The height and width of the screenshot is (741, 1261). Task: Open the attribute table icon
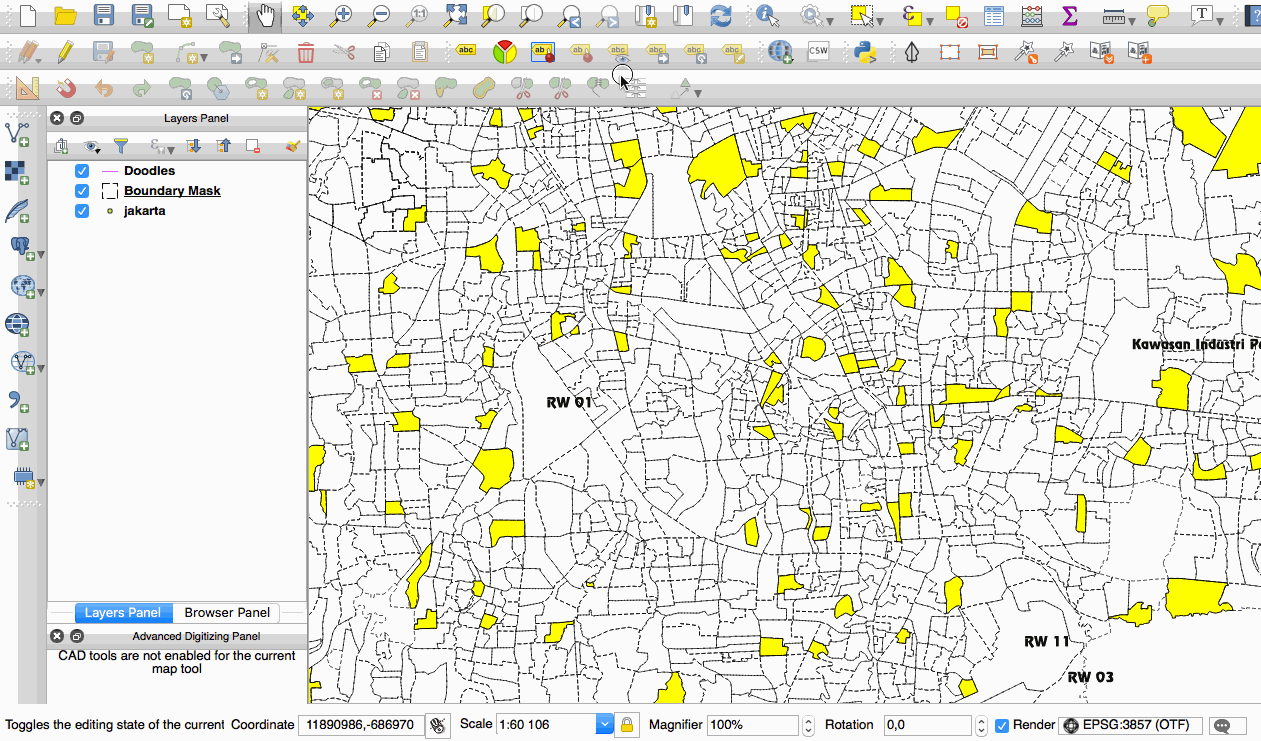coord(993,15)
